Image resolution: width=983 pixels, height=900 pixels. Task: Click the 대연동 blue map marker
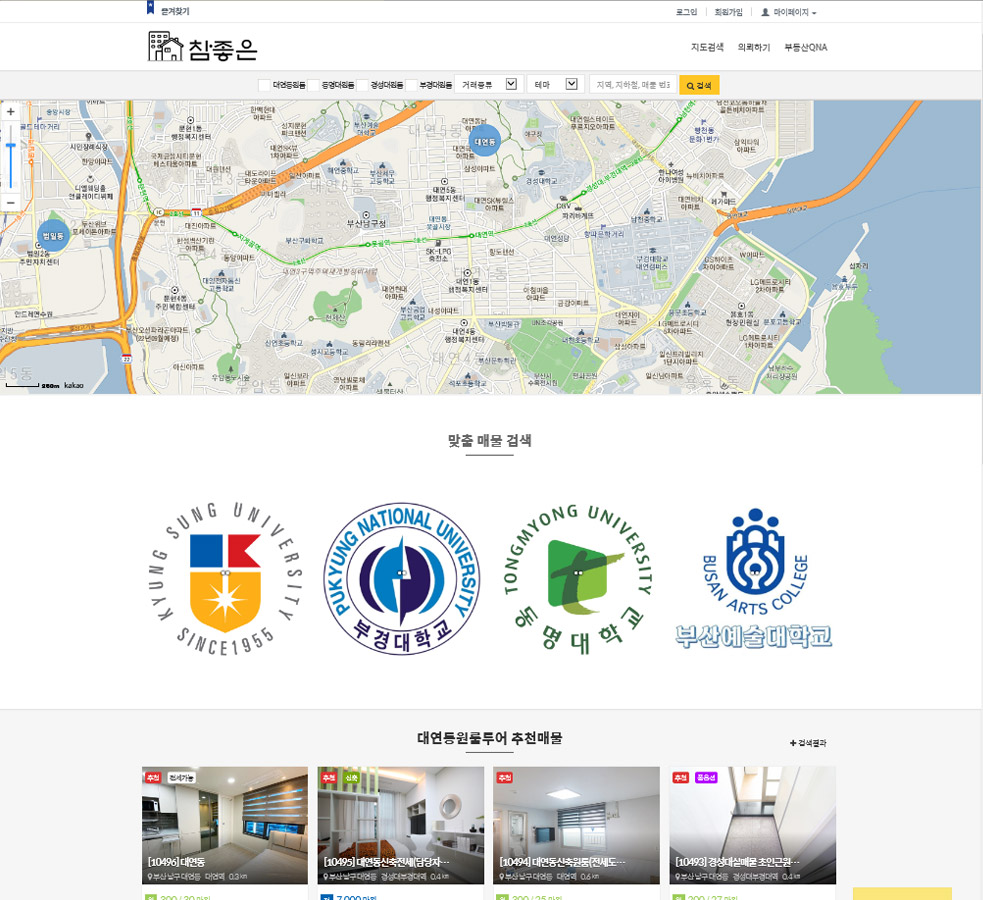point(486,141)
